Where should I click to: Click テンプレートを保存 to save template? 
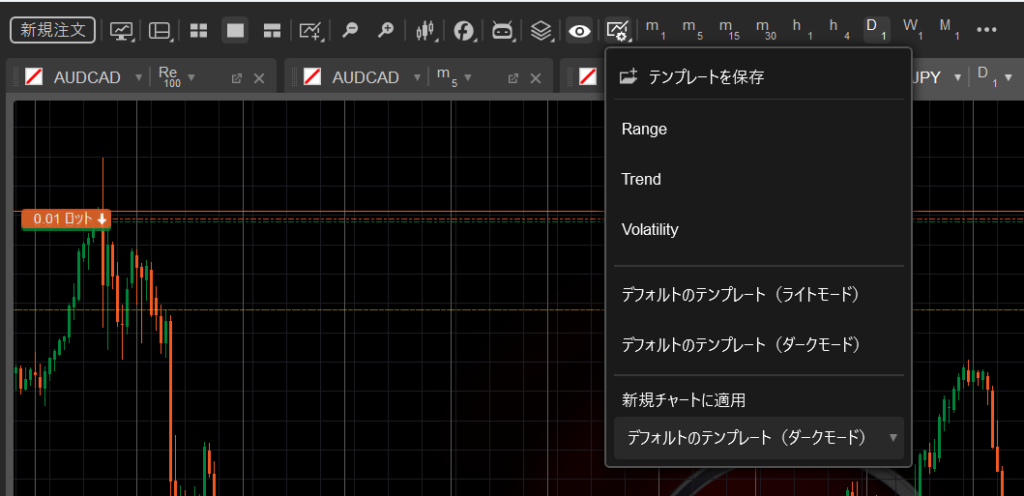[x=705, y=76]
